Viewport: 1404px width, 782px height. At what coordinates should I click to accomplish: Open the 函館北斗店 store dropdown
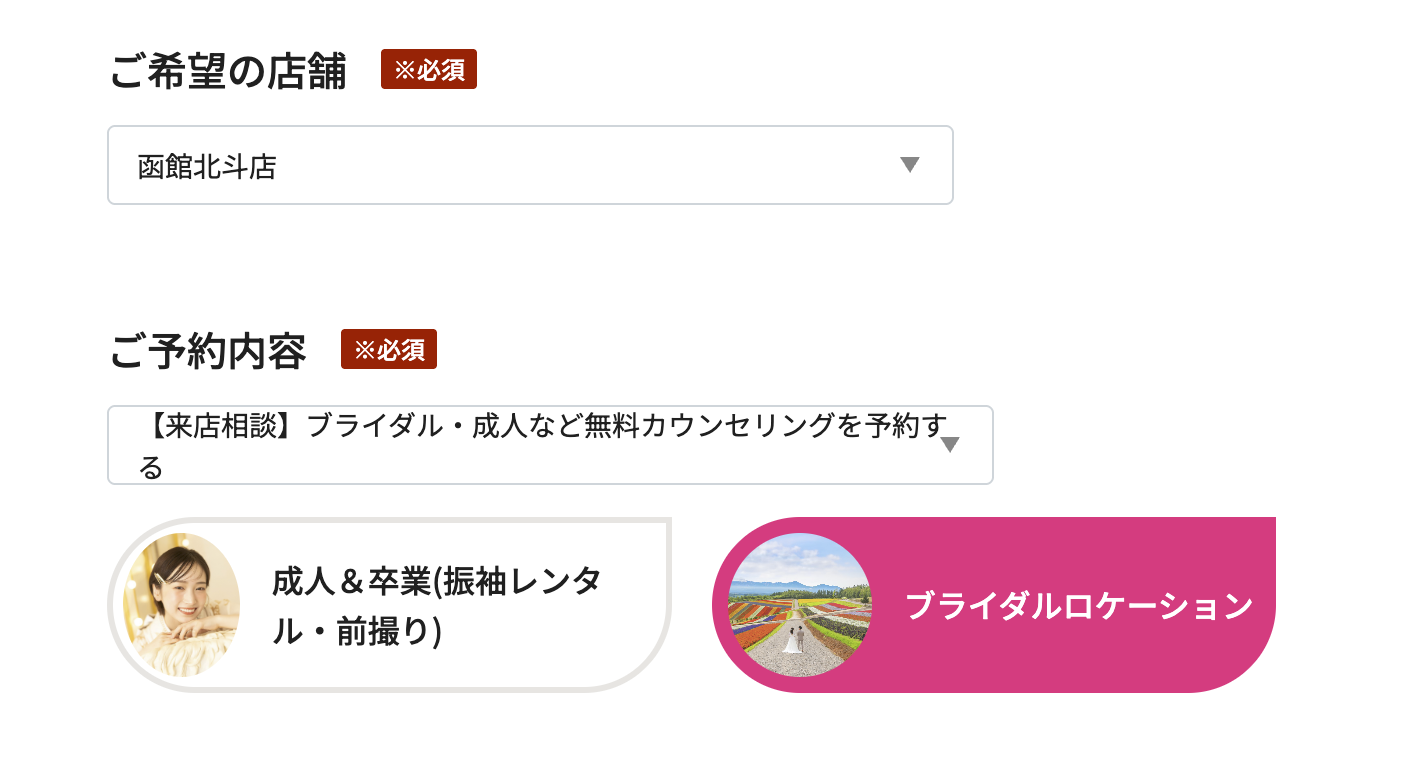pyautogui.click(x=530, y=165)
